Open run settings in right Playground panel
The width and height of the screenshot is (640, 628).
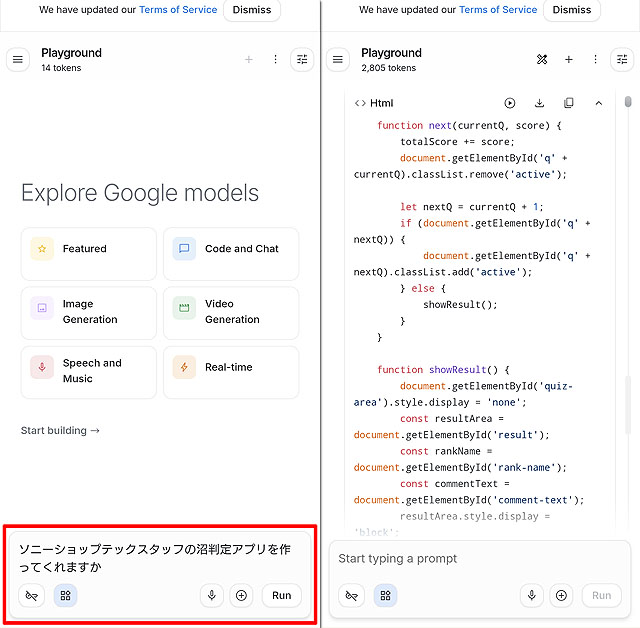(x=622, y=60)
